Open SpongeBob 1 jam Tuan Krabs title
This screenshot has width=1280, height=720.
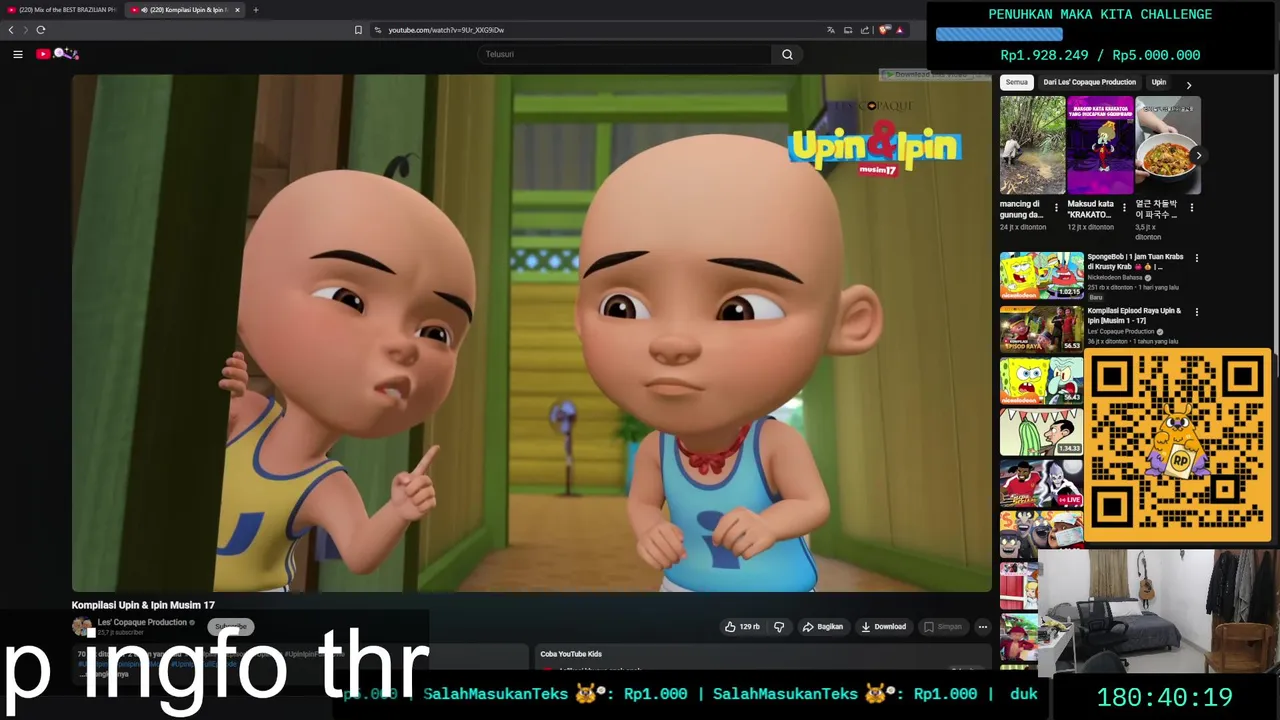1135,262
